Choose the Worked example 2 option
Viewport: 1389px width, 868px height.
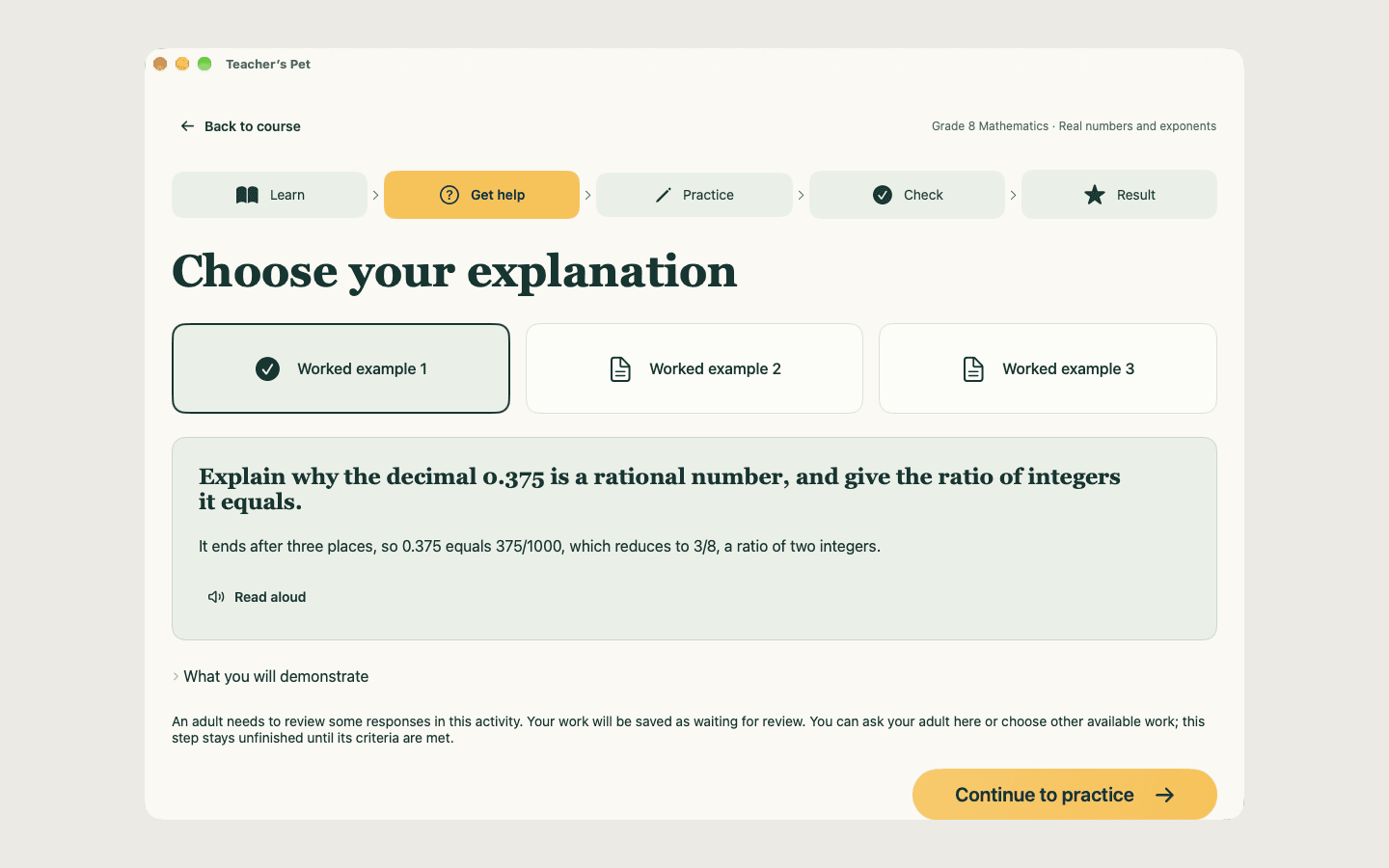[x=694, y=368]
